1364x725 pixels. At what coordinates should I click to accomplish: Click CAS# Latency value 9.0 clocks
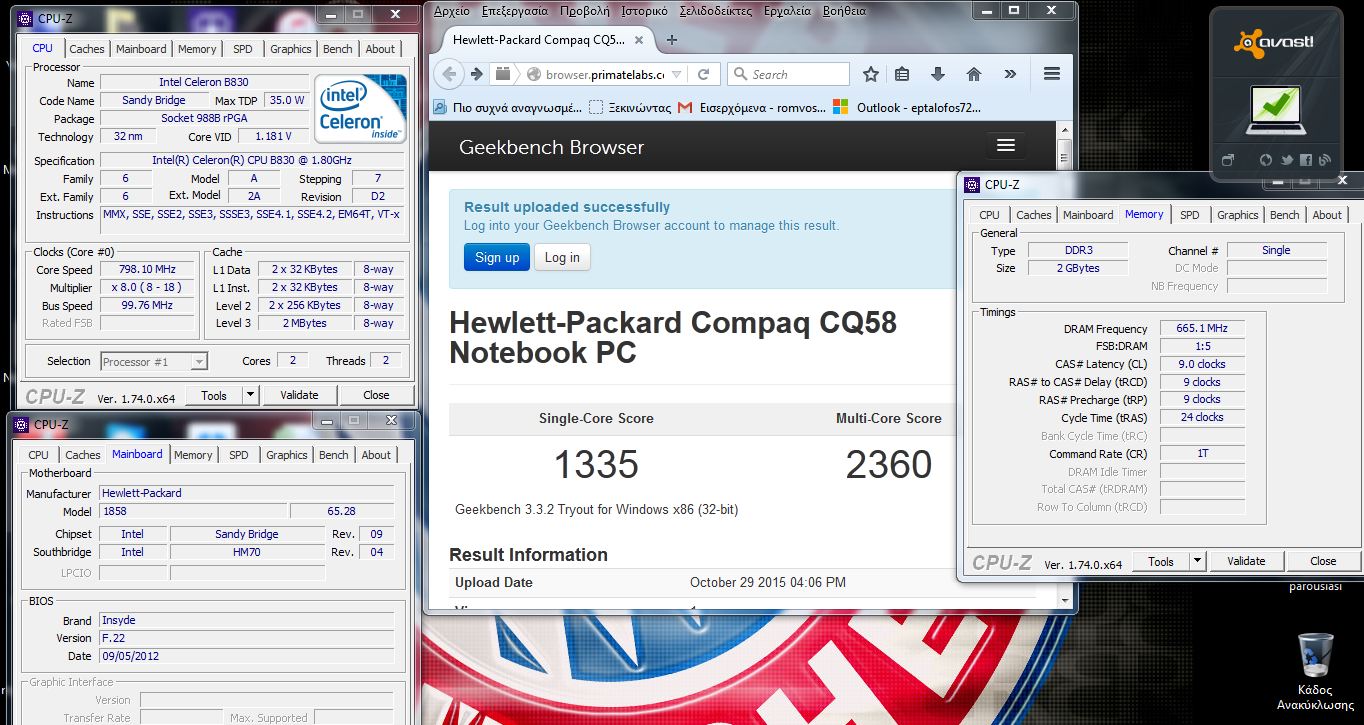pyautogui.click(x=1203, y=364)
